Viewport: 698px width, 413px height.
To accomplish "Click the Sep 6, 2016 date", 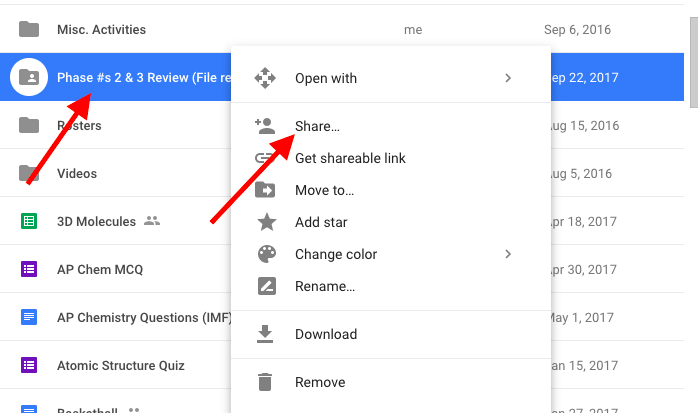I will (x=577, y=29).
